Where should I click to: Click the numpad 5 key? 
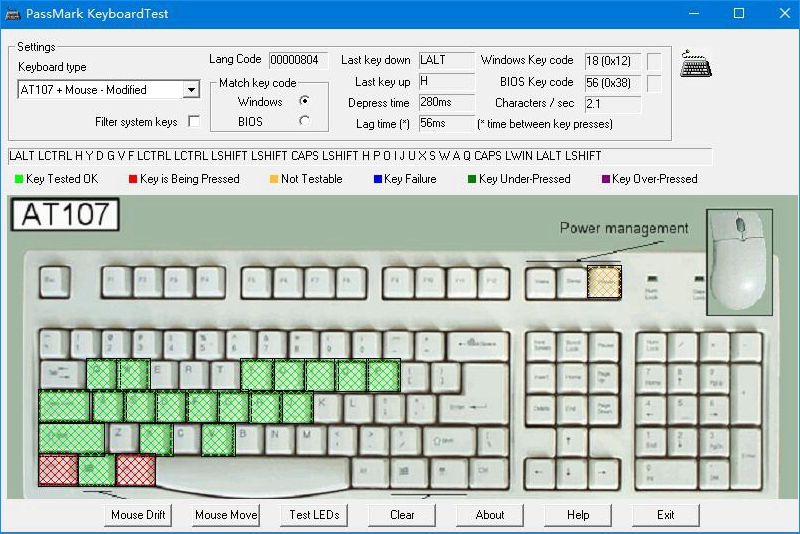[683, 410]
